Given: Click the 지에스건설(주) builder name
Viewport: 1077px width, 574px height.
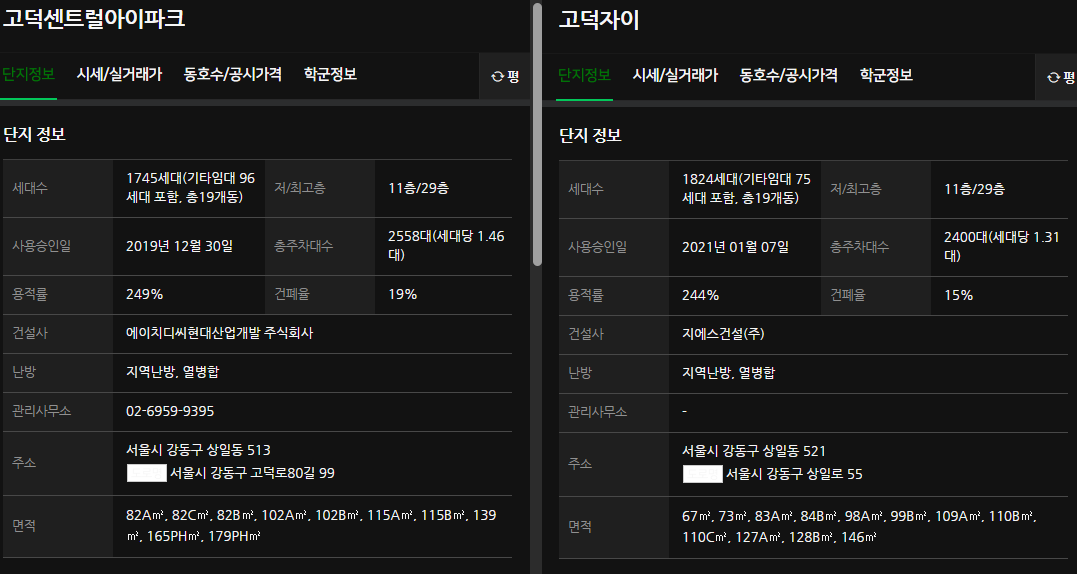Looking at the screenshot, I should point(723,334).
